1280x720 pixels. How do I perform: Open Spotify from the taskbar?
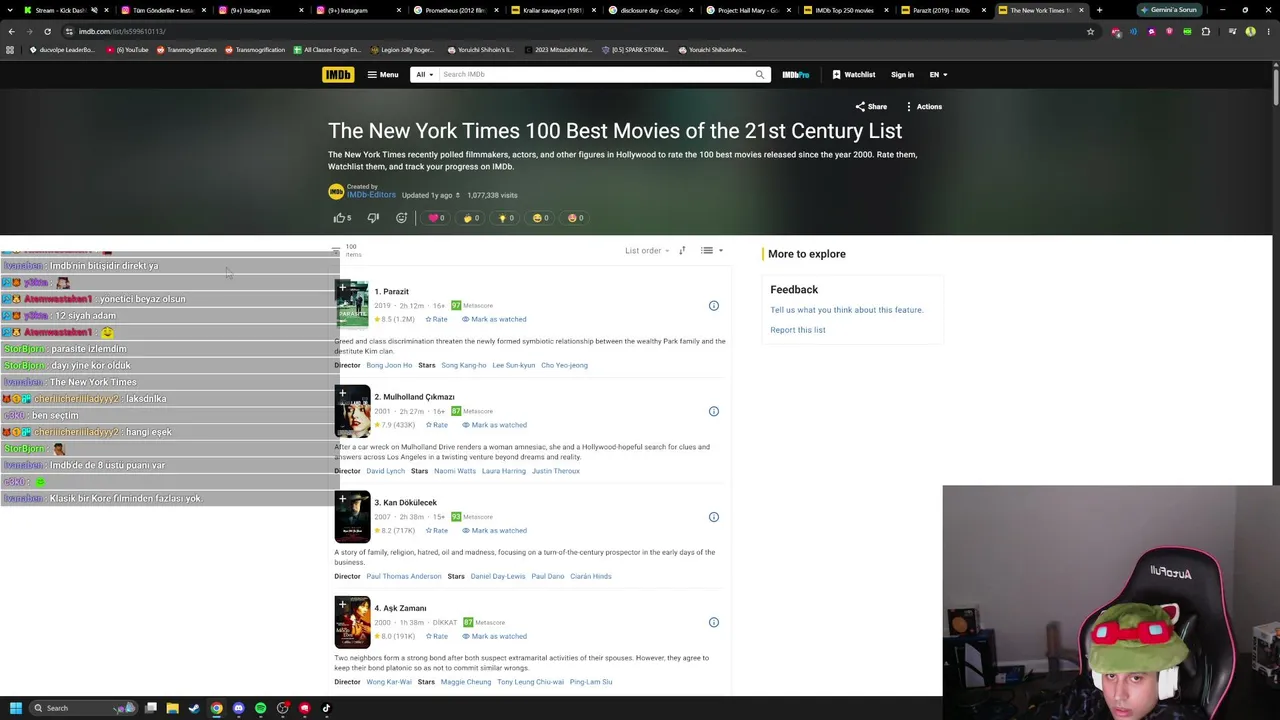(260, 708)
